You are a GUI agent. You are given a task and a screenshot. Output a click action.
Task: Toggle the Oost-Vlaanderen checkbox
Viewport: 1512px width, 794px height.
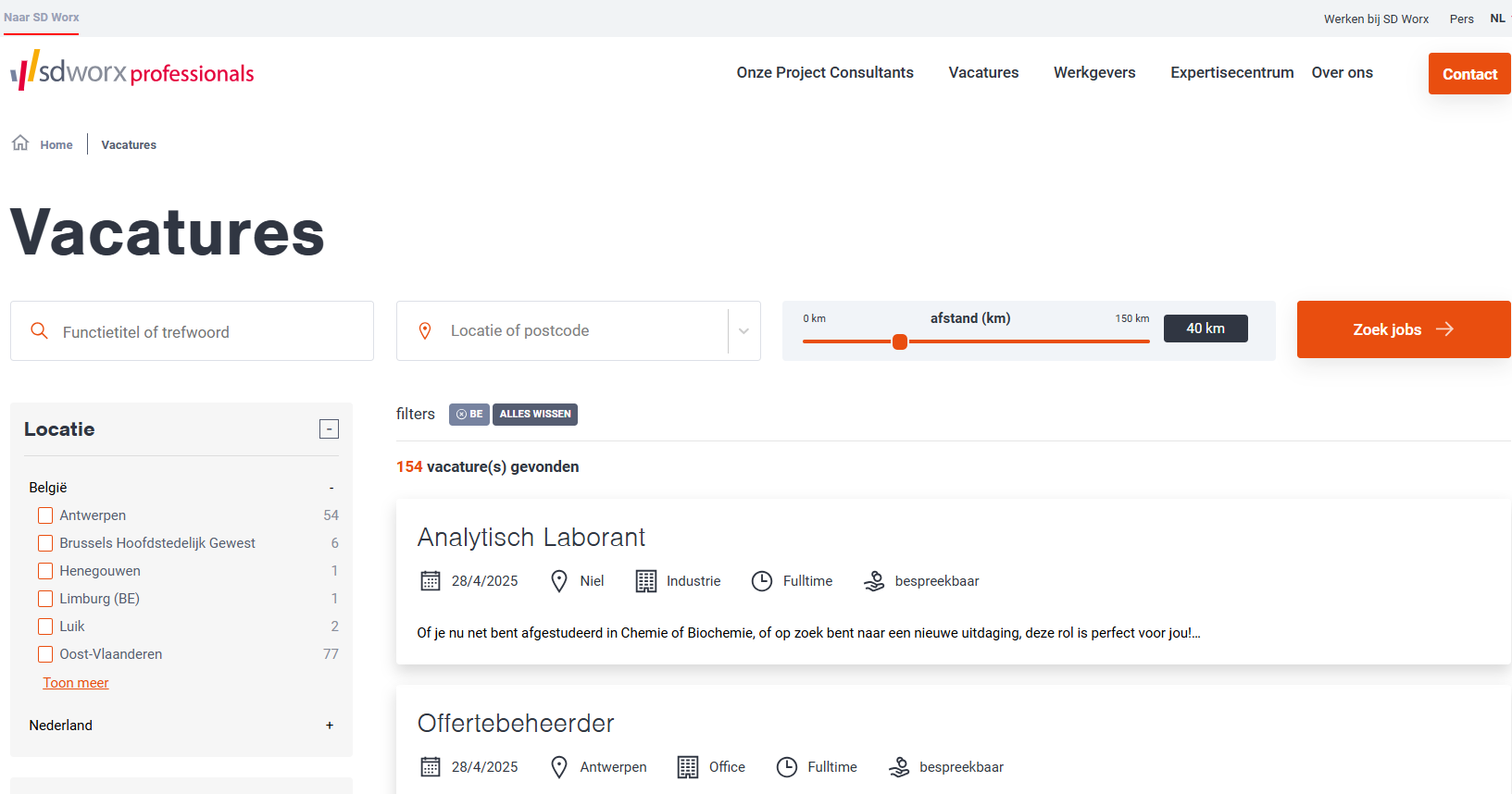pyautogui.click(x=45, y=654)
